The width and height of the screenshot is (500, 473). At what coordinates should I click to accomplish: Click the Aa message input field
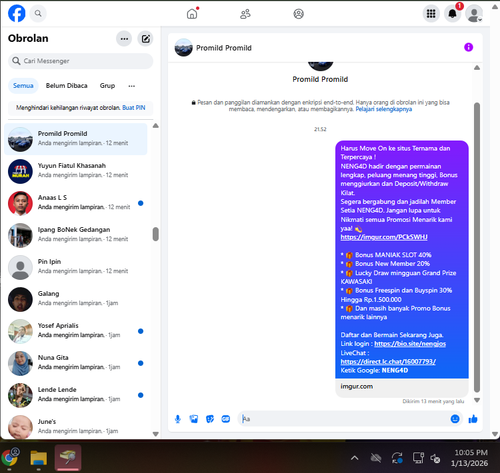[x=343, y=419]
